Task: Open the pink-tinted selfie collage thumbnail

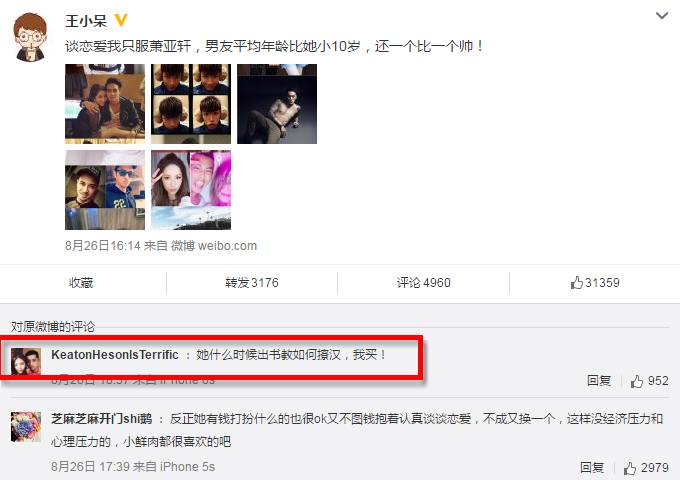Action: pos(191,190)
